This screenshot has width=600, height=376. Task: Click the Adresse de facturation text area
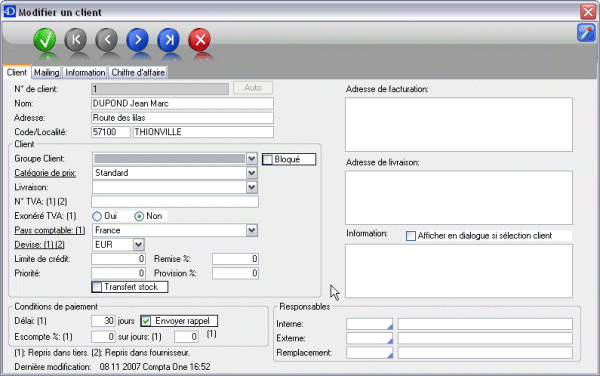[x=459, y=125]
